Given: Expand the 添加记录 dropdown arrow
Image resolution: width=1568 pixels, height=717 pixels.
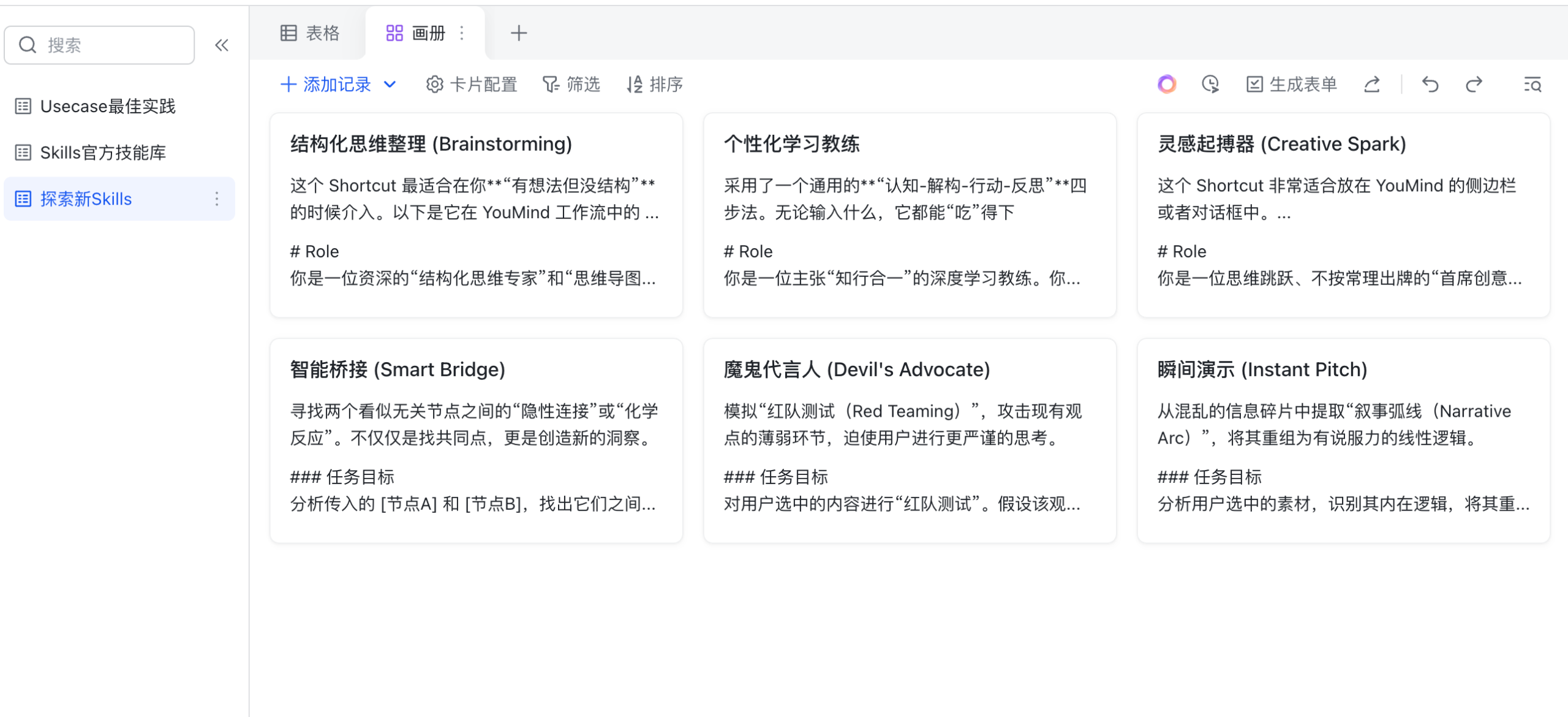Looking at the screenshot, I should click(390, 85).
